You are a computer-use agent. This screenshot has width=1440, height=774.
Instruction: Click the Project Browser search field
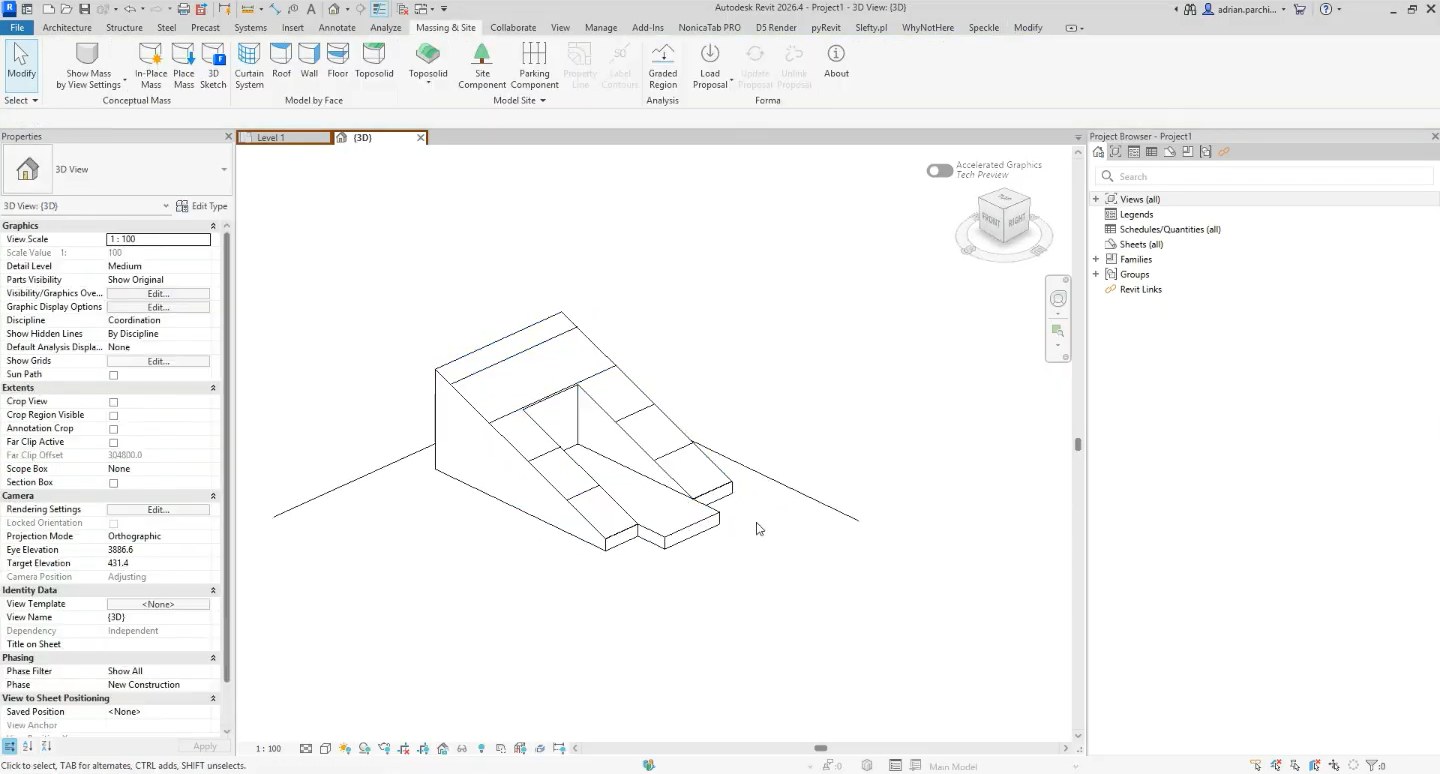[1265, 176]
